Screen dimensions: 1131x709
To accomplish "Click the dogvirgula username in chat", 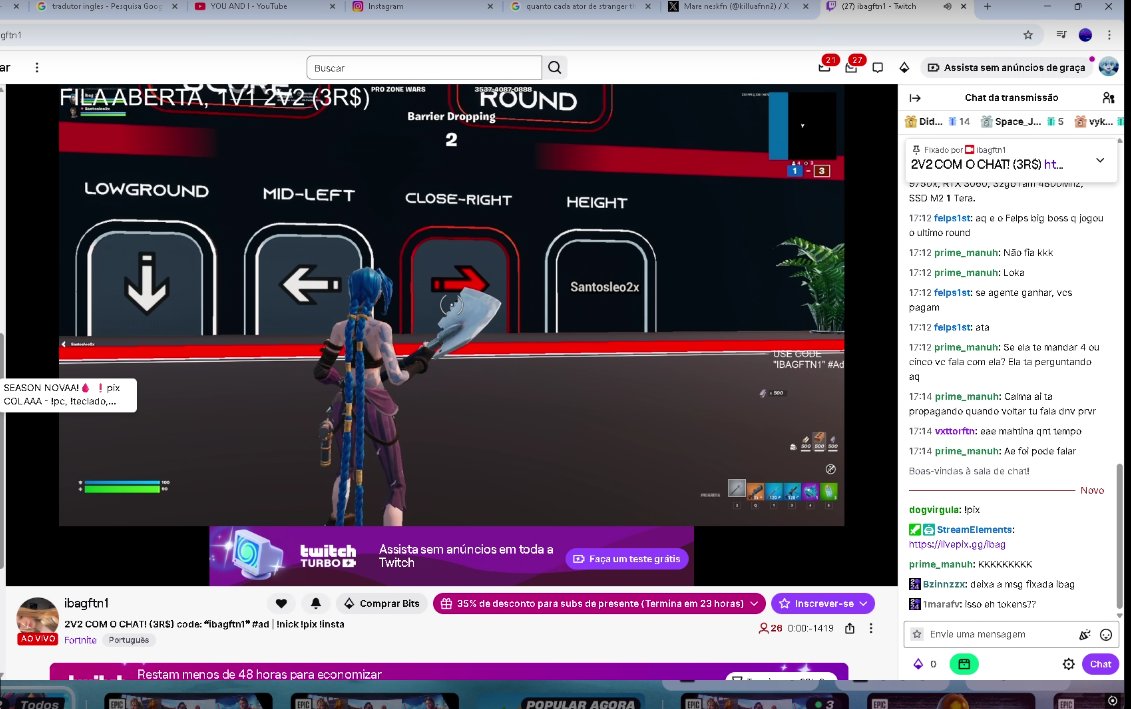I will pos(933,510).
